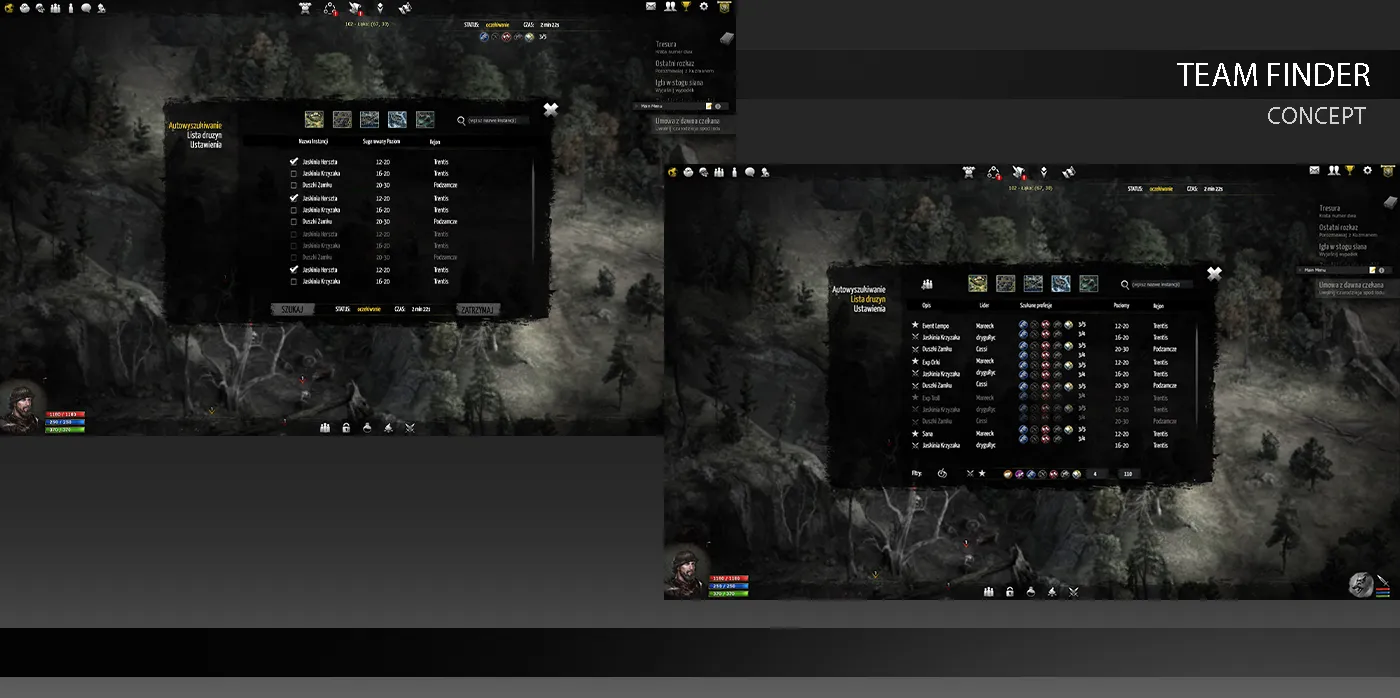Collapse the Umowa z dawna czekana quest
Image resolution: width=1400 pixels, height=698 pixels.
click(x=1351, y=284)
